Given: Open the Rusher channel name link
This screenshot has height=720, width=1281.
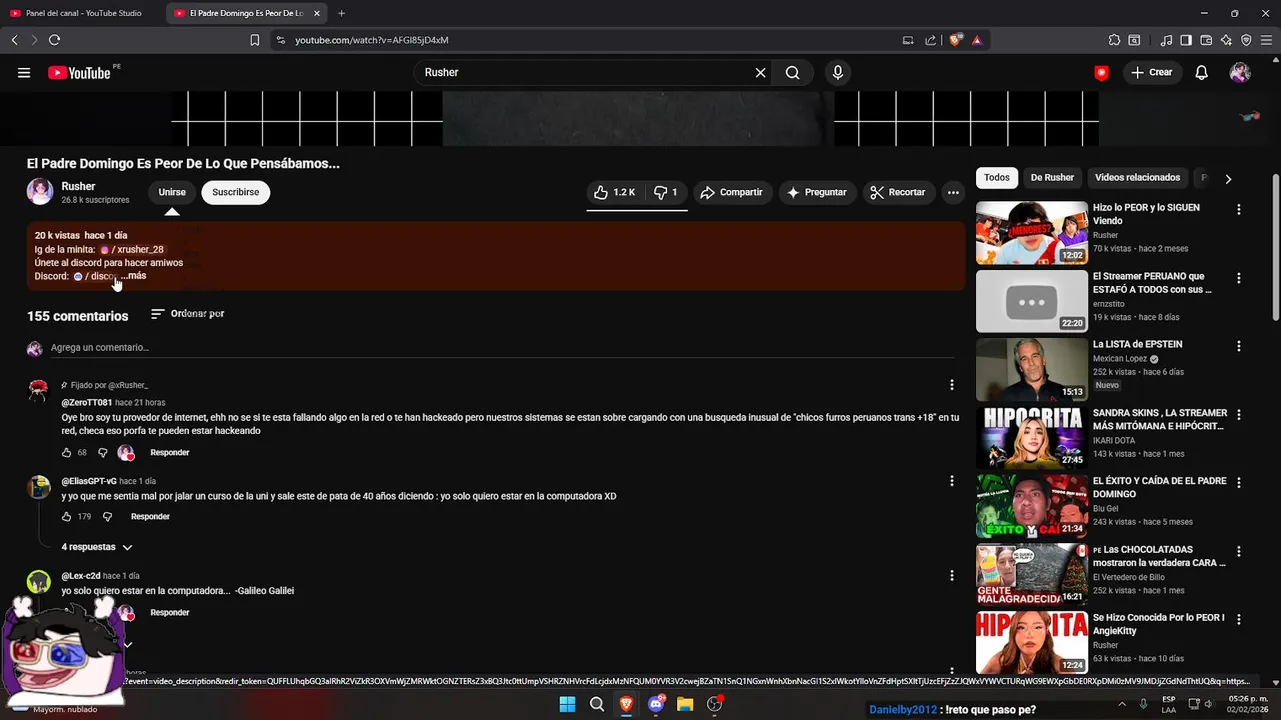Looking at the screenshot, I should [78, 186].
